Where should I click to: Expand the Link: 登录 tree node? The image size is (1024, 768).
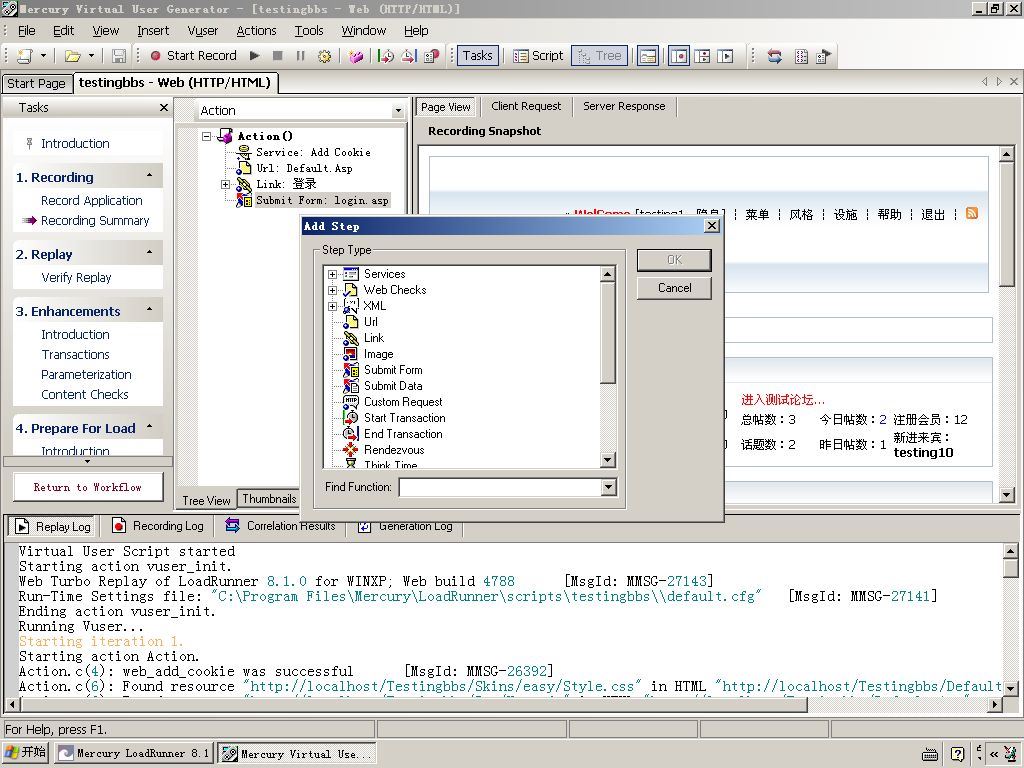point(225,184)
